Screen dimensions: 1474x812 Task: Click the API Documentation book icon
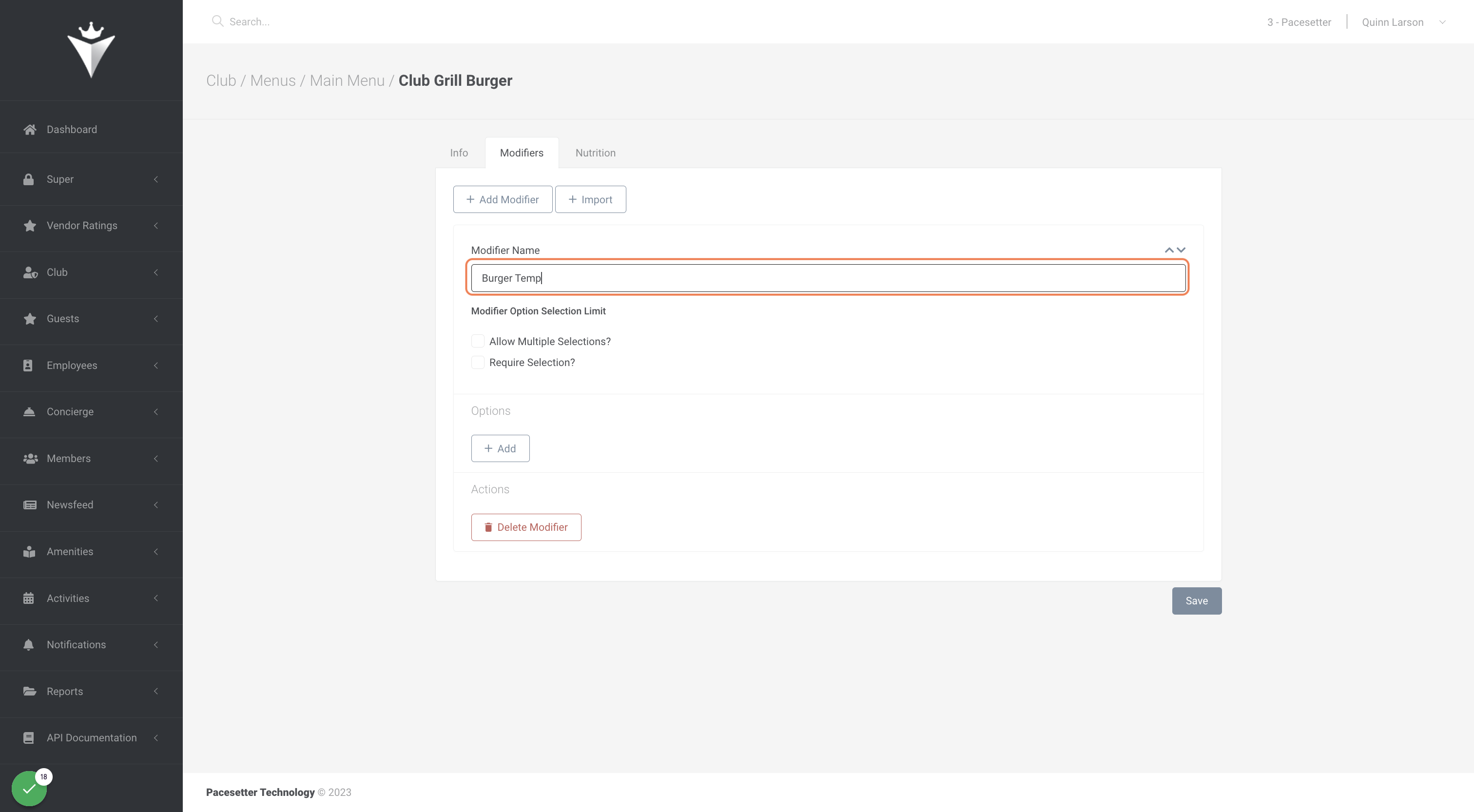[x=29, y=737]
